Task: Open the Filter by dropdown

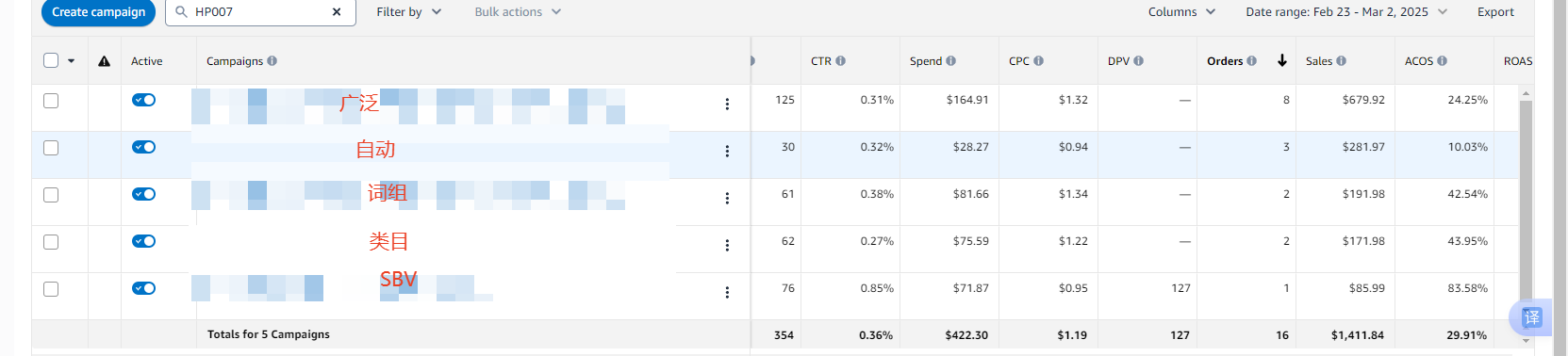Action: 408,12
